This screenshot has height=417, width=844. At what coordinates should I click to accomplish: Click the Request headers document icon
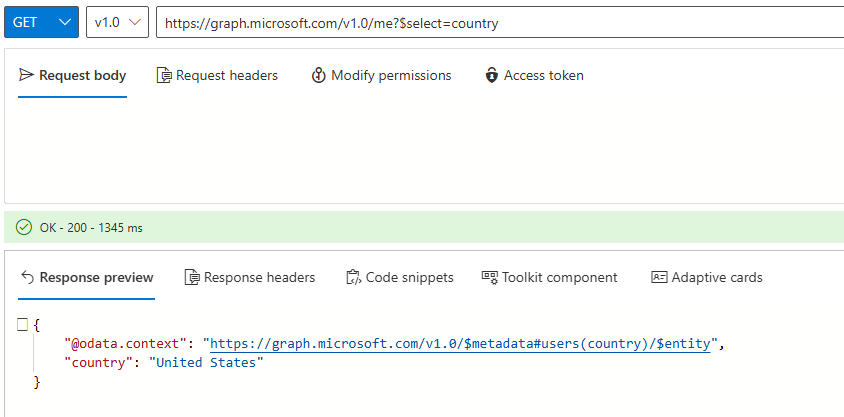click(x=164, y=75)
